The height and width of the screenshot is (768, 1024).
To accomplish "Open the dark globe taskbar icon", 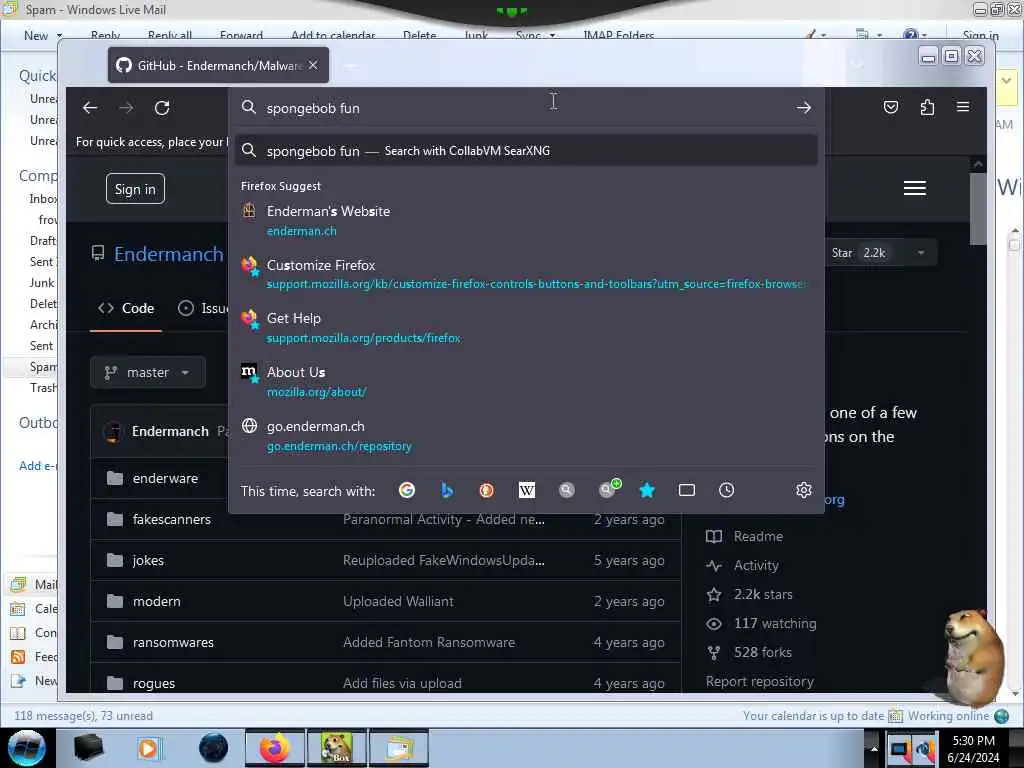I will pos(213,748).
